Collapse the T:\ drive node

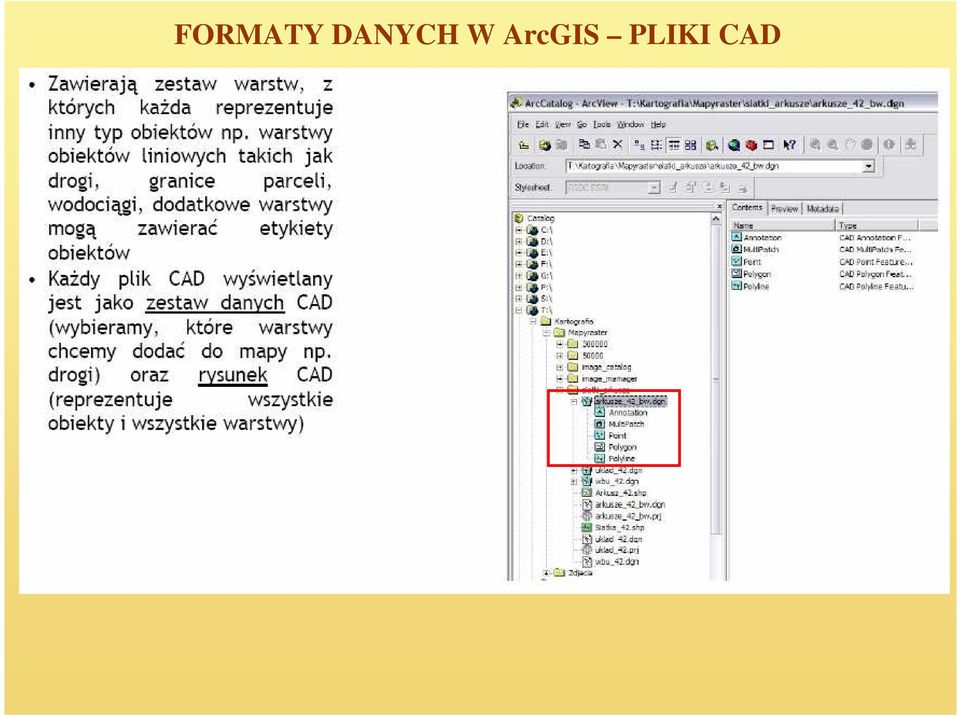pyautogui.click(x=519, y=310)
